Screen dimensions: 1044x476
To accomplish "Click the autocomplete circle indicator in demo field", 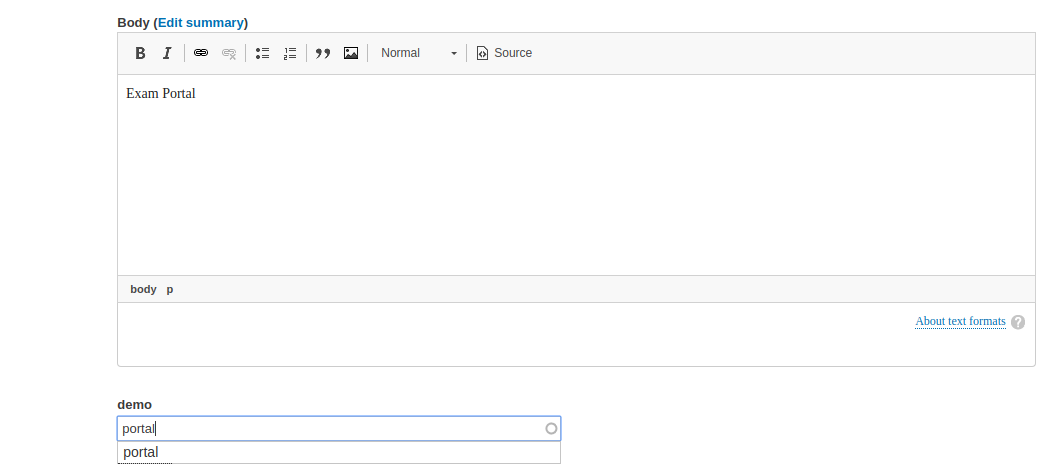I will pos(551,429).
